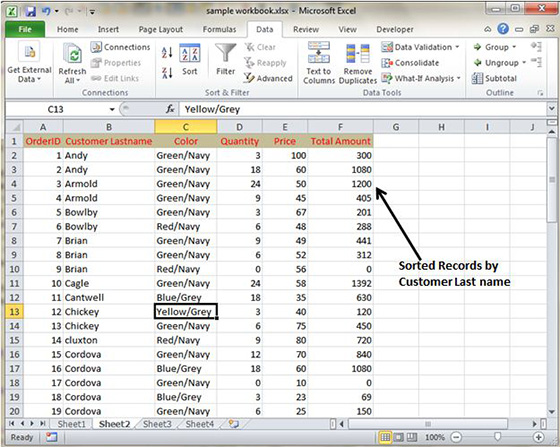
Task: Switch to the Home ribbon tab
Action: [68, 29]
